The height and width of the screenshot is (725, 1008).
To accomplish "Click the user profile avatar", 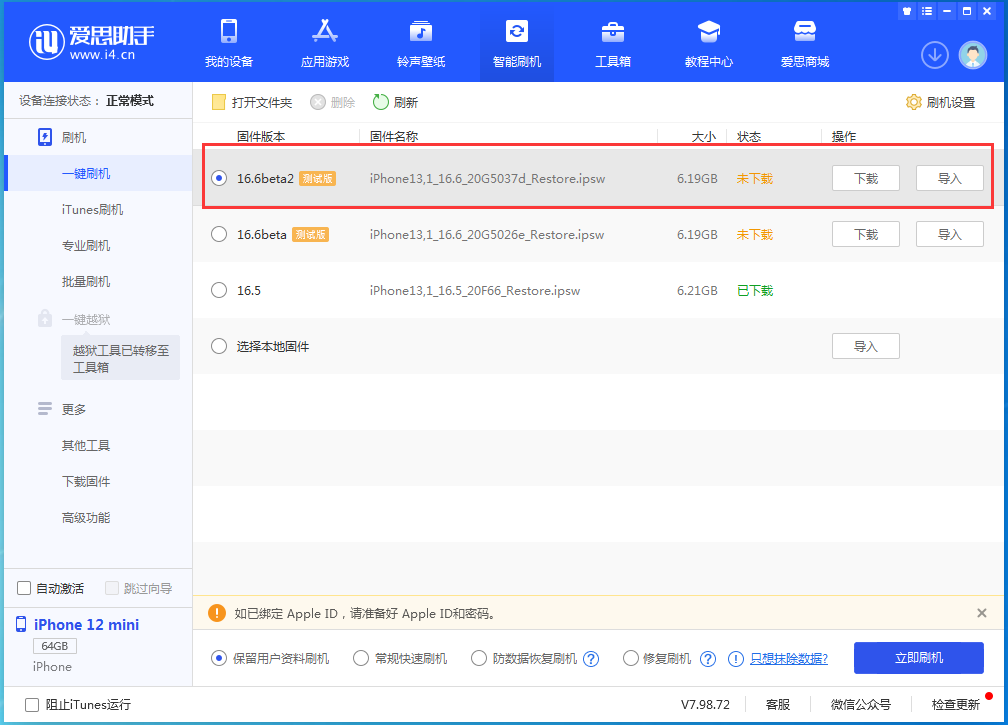I will pos(973,55).
